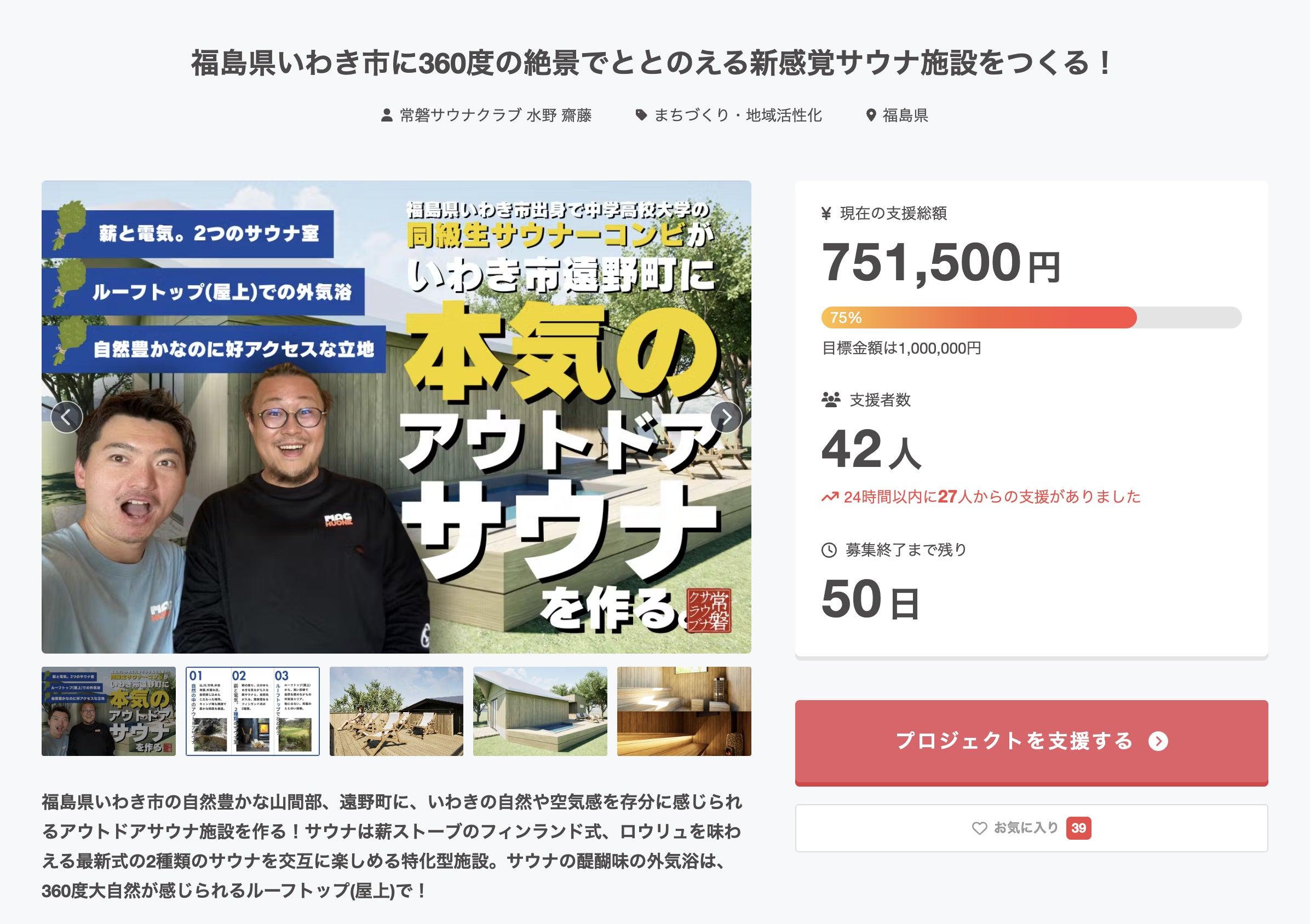Click the tag icon beside まちづくり・地域活性化
Screen dimensions: 1310x924
[x=641, y=115]
